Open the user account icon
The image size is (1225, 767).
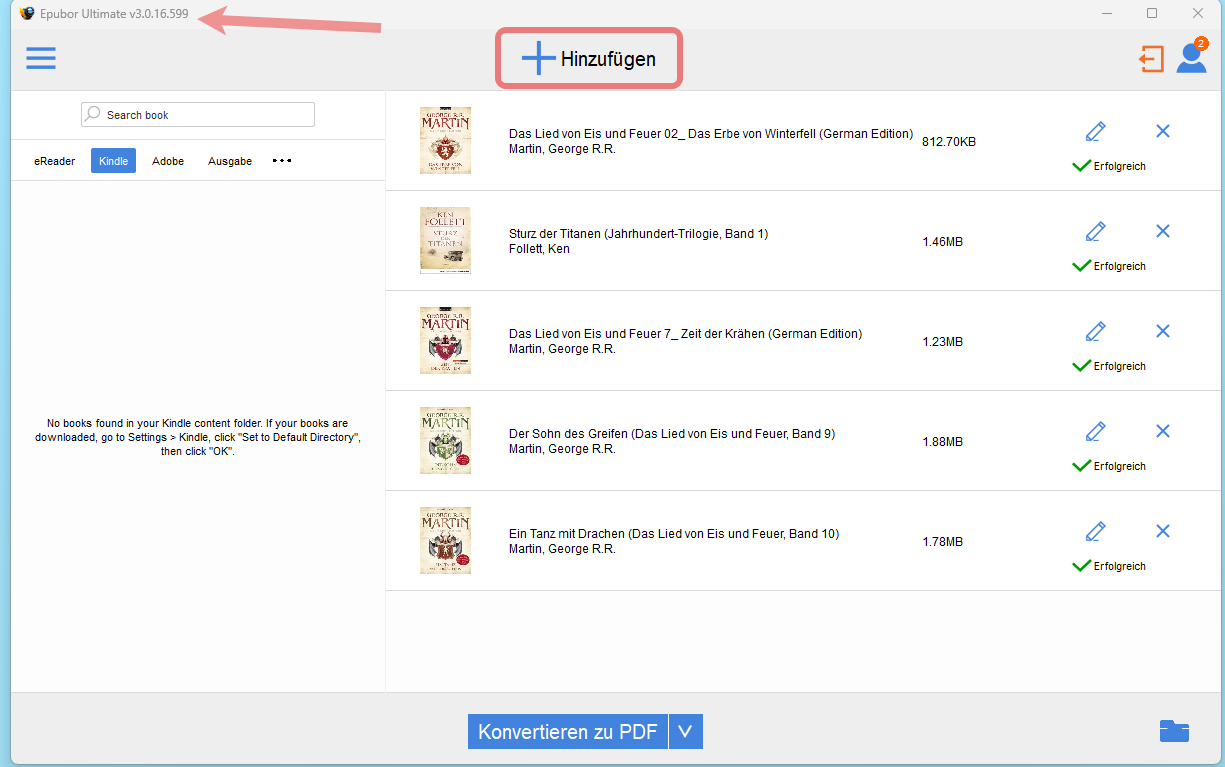click(1192, 57)
